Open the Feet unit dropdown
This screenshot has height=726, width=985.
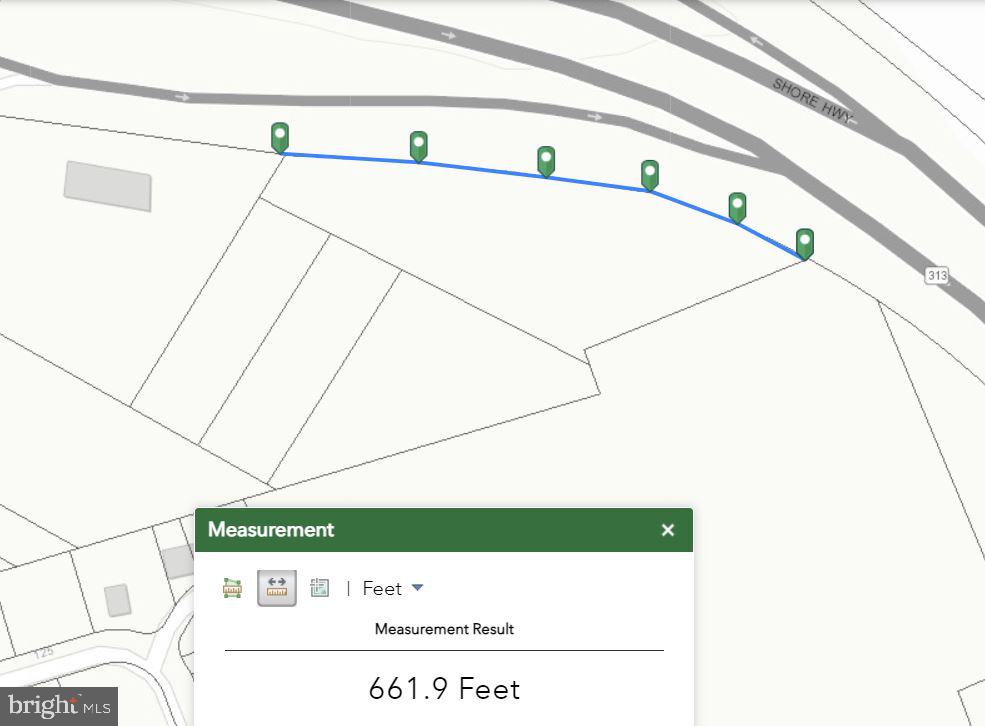point(393,588)
